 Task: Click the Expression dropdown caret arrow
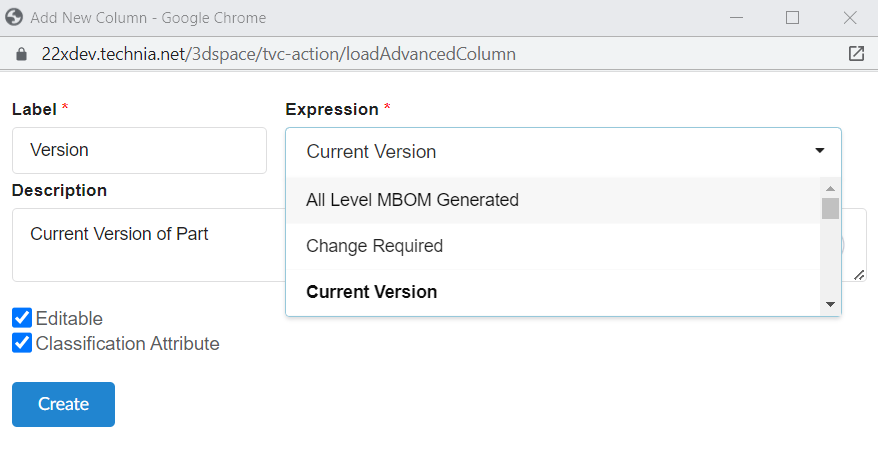tap(819, 151)
